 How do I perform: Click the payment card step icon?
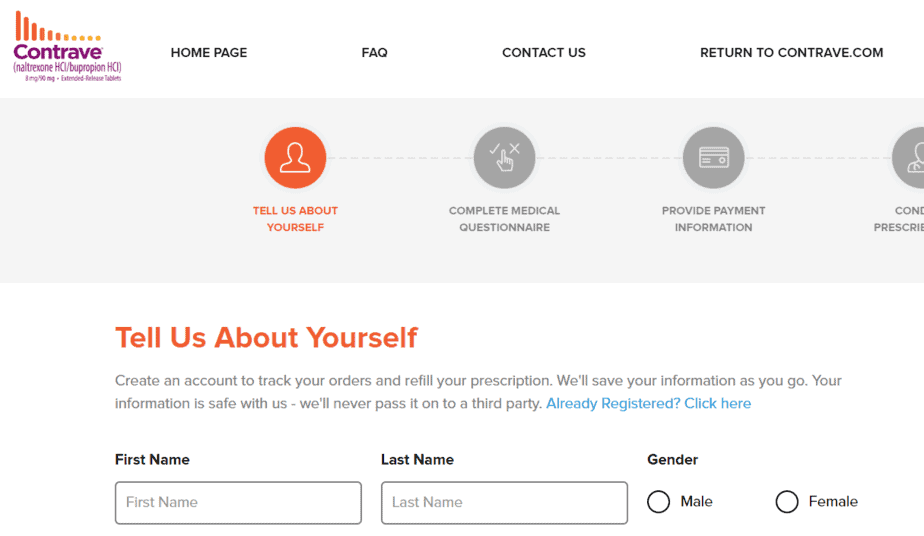tap(713, 158)
